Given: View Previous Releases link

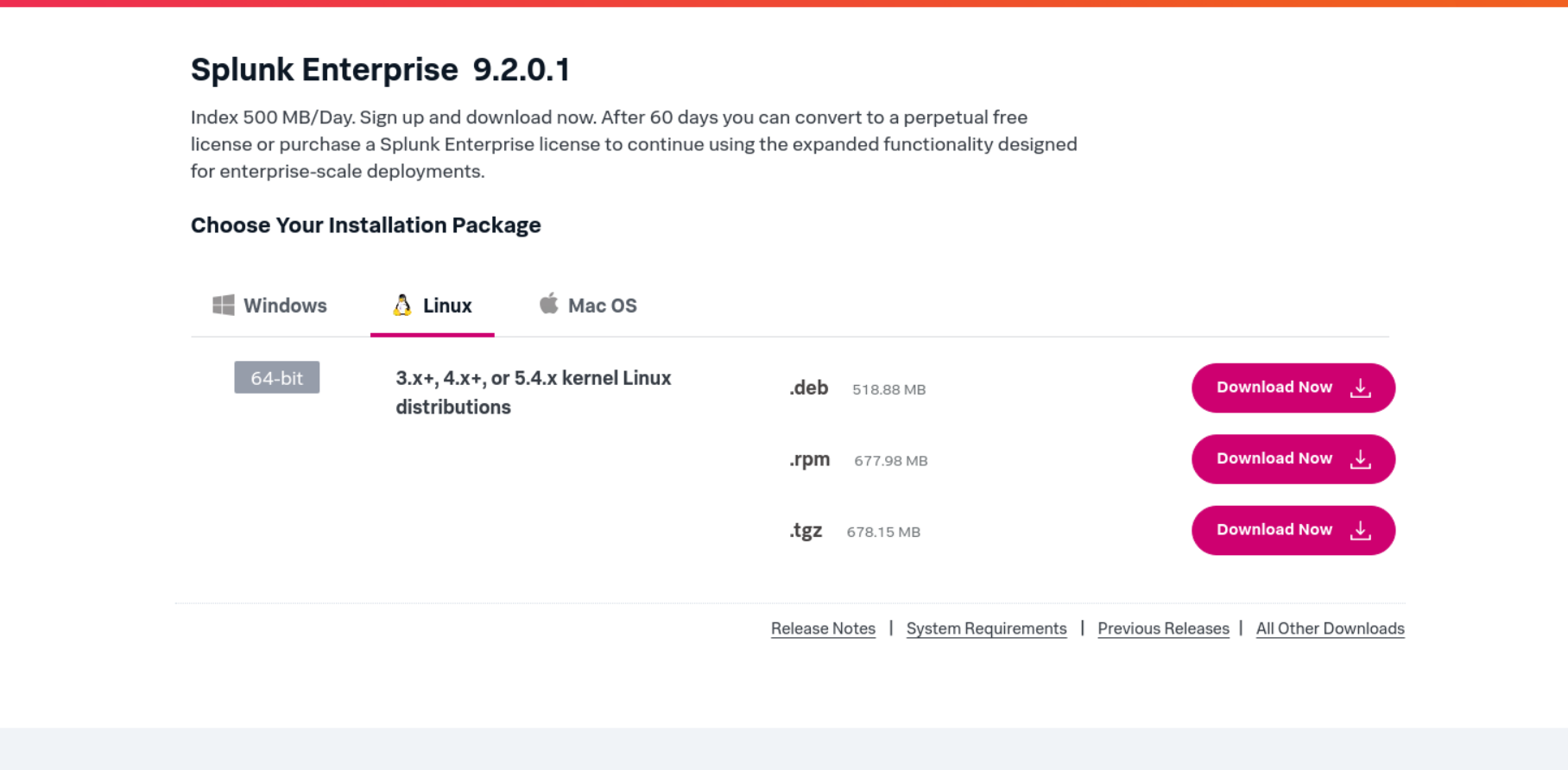Looking at the screenshot, I should click(x=1163, y=628).
